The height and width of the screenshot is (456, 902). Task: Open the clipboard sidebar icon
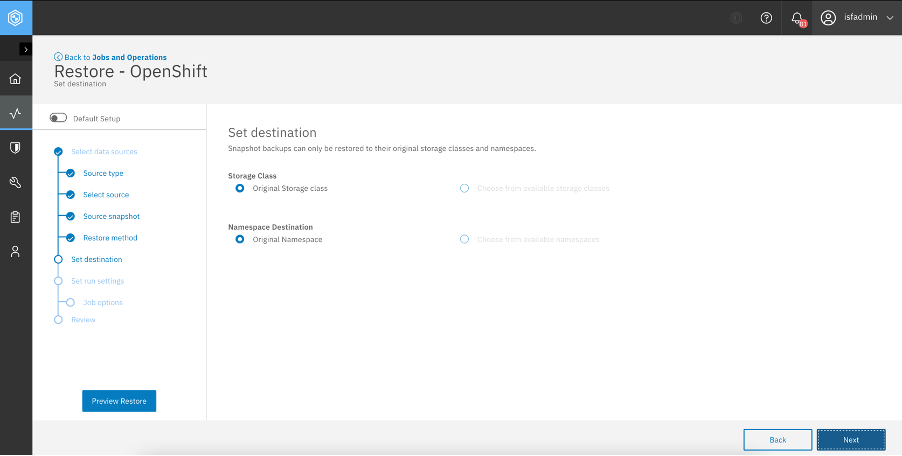(x=16, y=217)
